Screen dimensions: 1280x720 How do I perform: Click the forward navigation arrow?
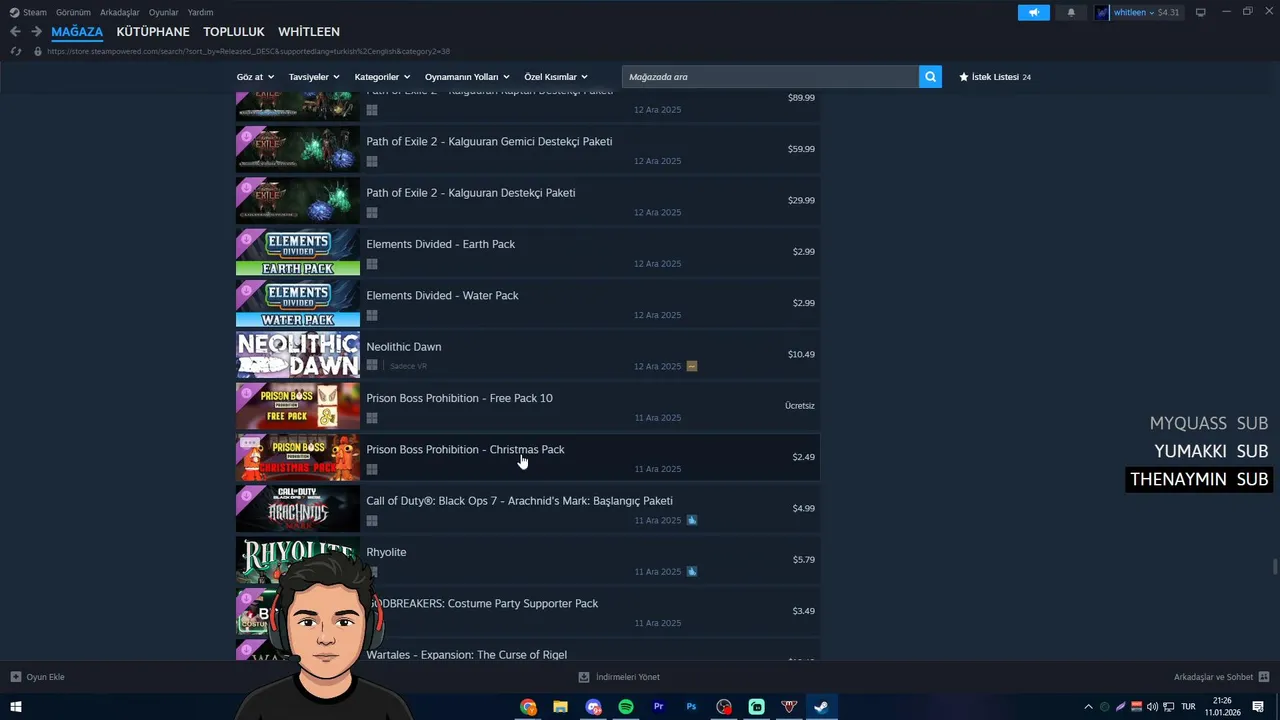[36, 32]
